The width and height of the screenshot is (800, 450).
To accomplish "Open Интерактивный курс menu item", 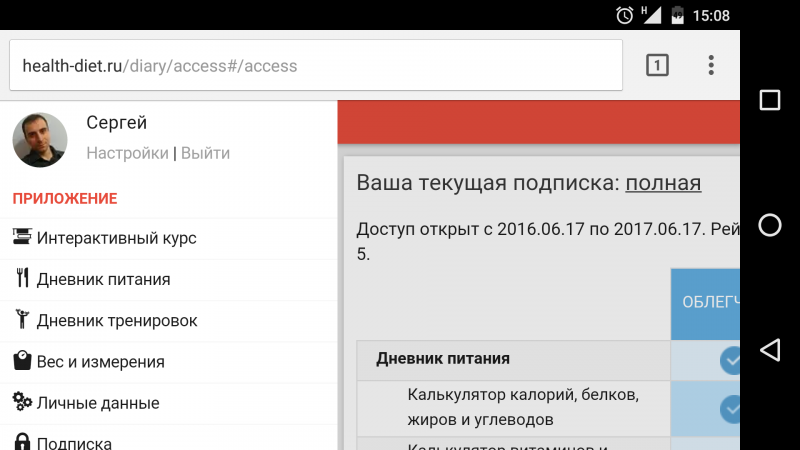I will [116, 238].
